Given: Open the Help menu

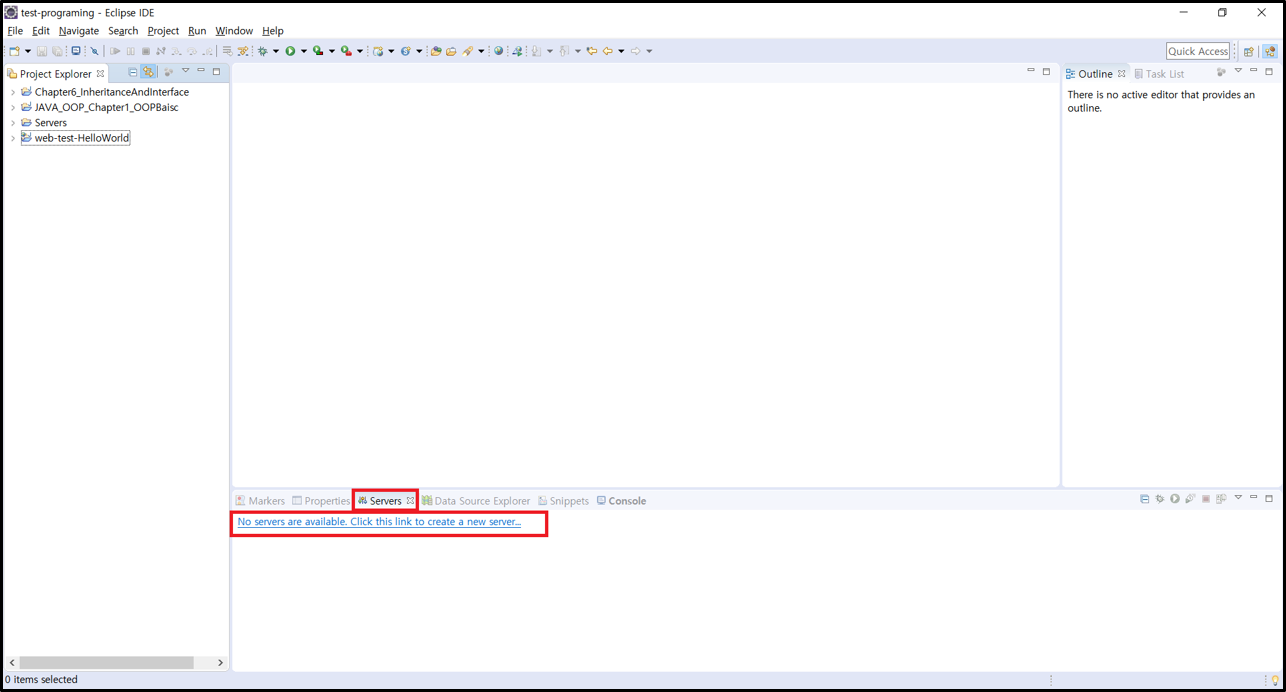Looking at the screenshot, I should [273, 31].
